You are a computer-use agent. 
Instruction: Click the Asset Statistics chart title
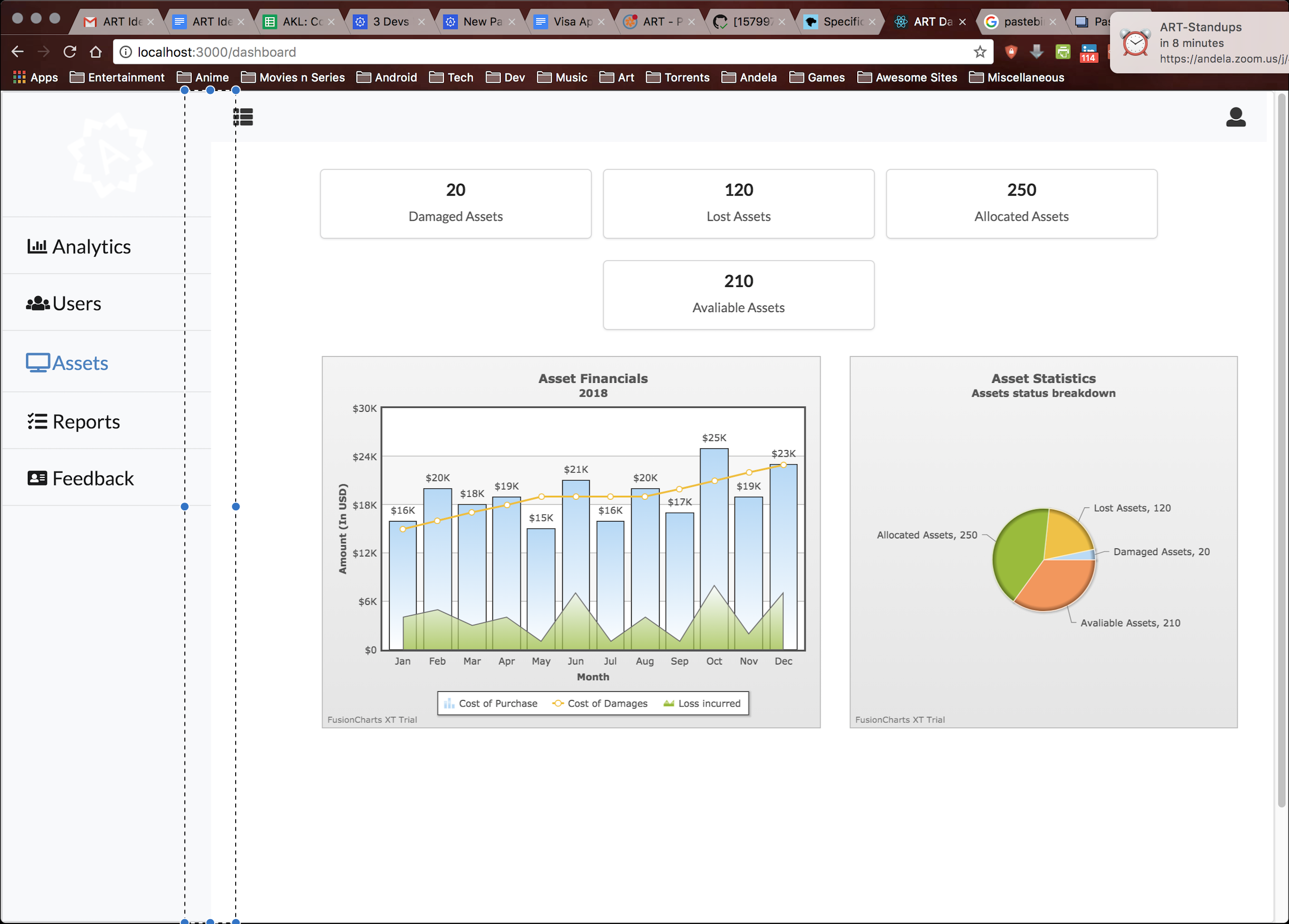pyautogui.click(x=1044, y=378)
